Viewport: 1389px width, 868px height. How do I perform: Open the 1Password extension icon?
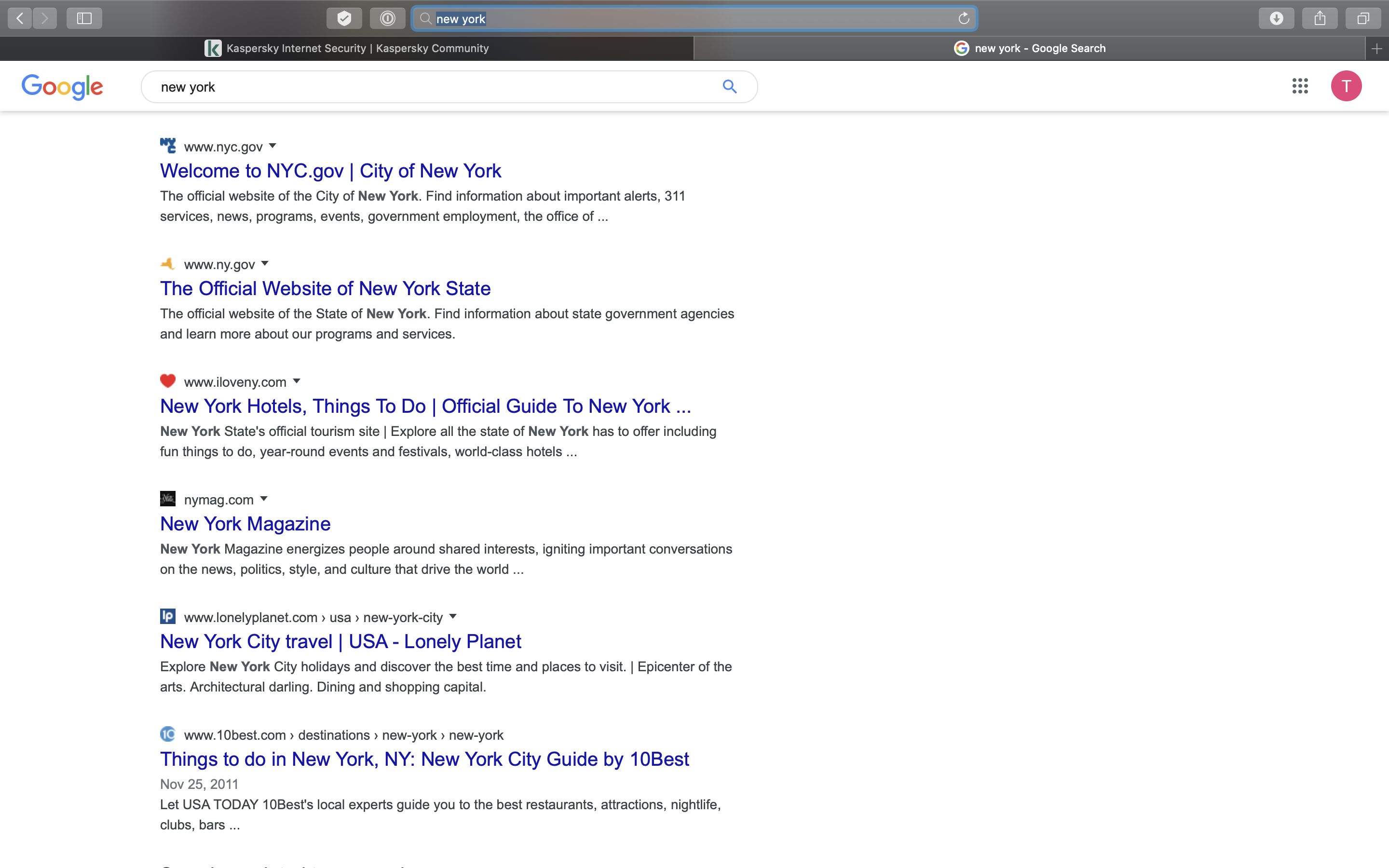pos(387,18)
